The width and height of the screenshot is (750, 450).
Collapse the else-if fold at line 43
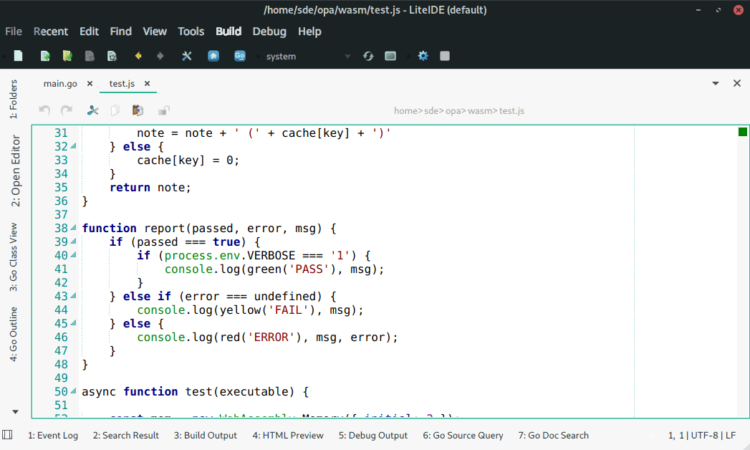click(x=73, y=296)
